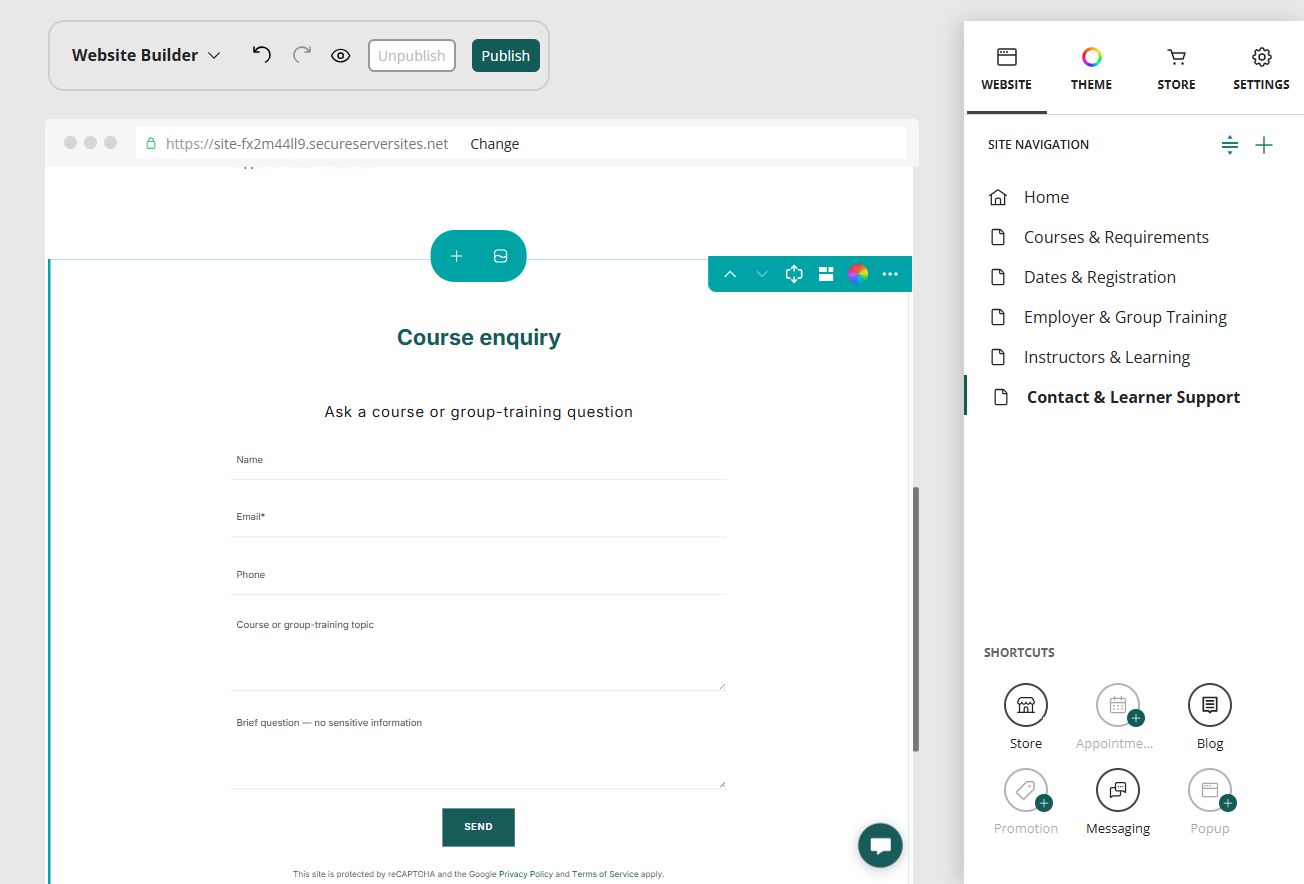
Task: Open the Website Builder dropdown
Action: click(x=146, y=55)
